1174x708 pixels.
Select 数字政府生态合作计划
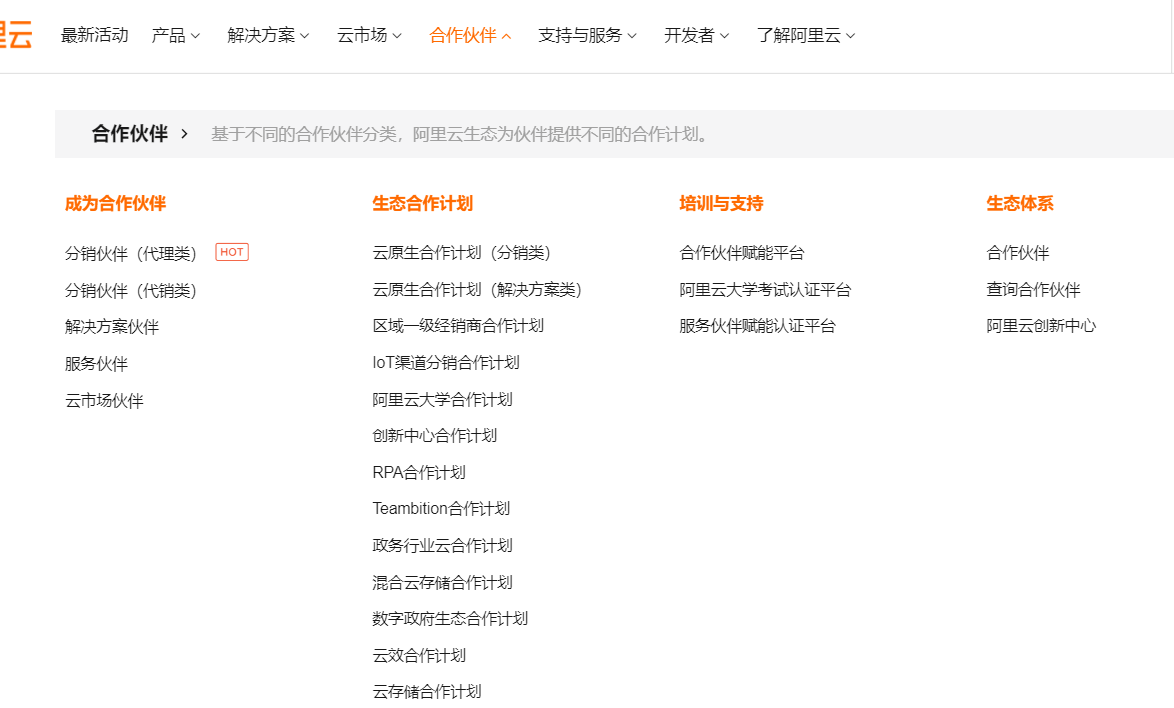[x=451, y=618]
